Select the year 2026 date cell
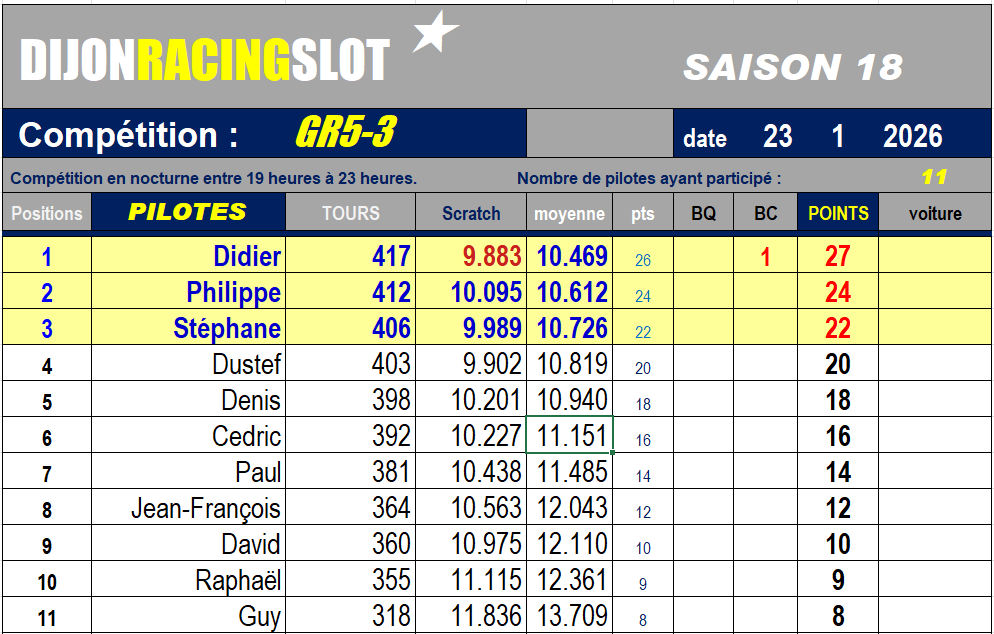The image size is (994, 634). pyautogui.click(x=912, y=136)
